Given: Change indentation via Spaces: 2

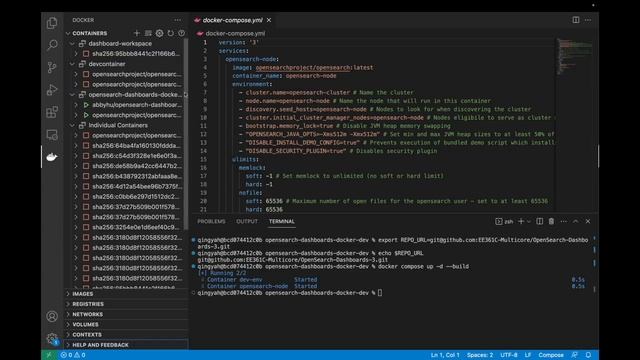Looking at the screenshot, I should [480, 355].
